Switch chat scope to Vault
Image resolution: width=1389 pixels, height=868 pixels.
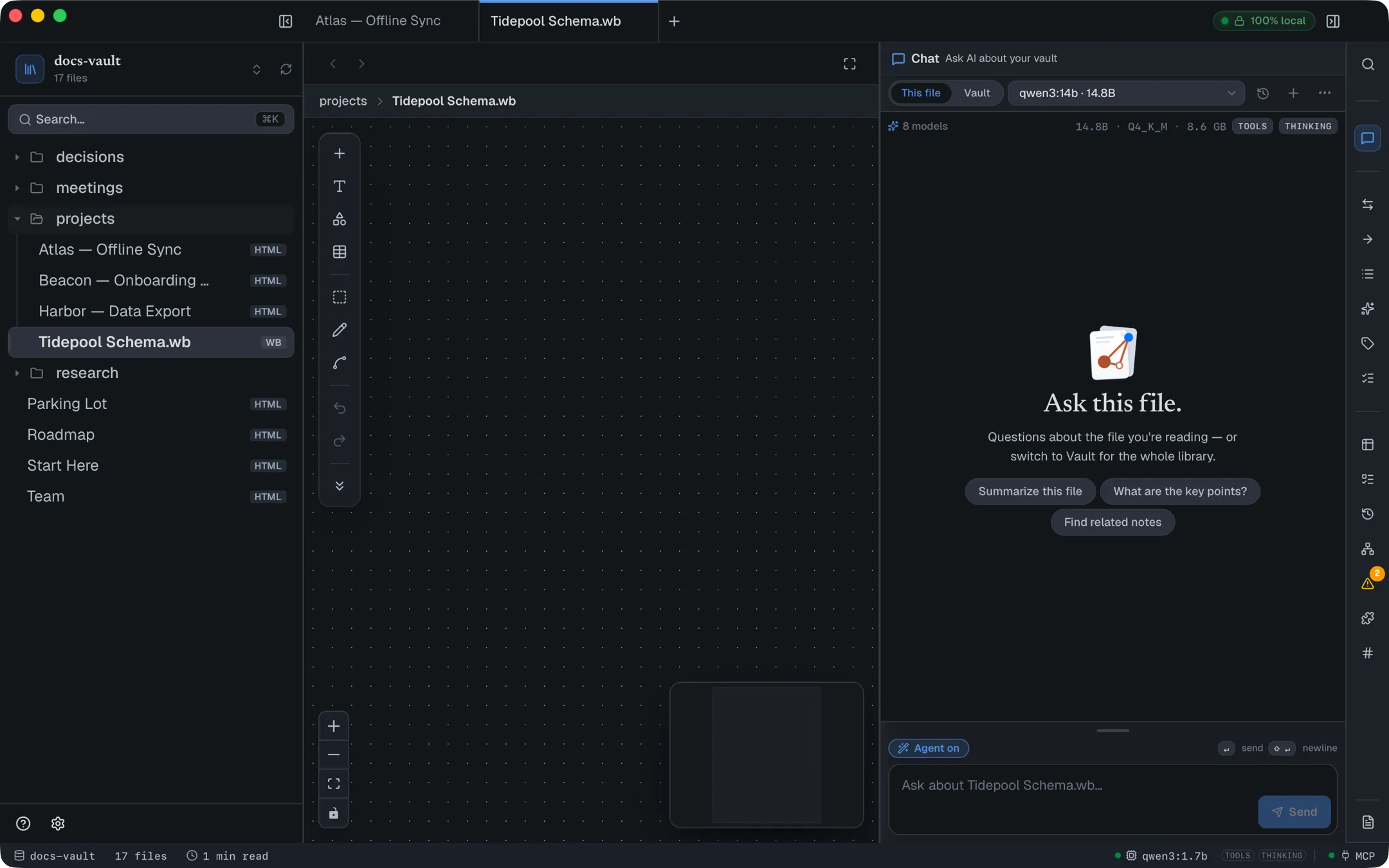[977, 93]
